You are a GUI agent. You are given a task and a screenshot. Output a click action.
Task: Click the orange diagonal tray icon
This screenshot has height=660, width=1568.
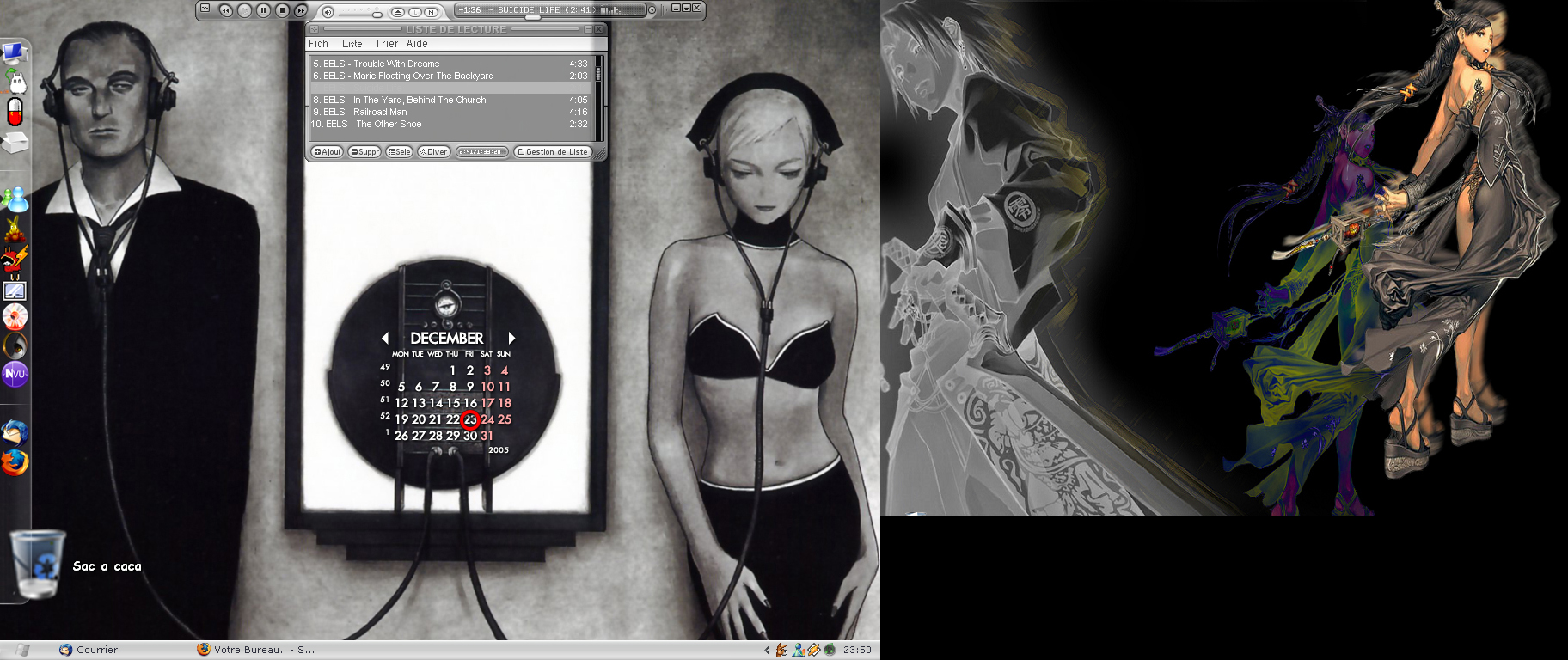coord(813,650)
